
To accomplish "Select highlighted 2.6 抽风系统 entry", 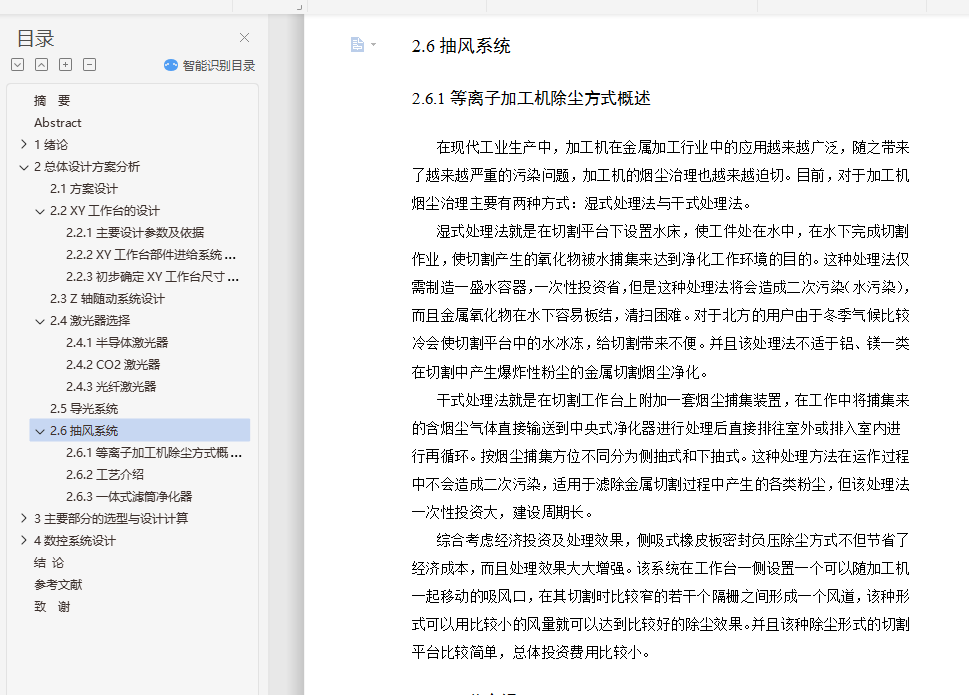I will point(140,431).
